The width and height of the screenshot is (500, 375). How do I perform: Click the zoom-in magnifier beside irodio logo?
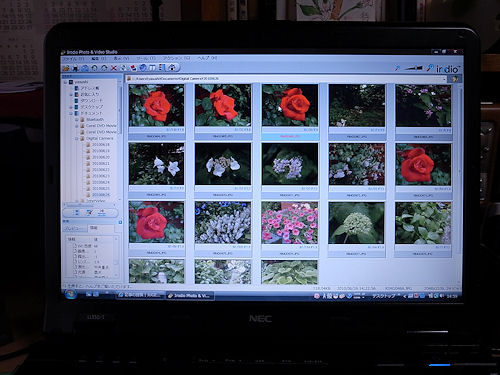pyautogui.click(x=430, y=68)
